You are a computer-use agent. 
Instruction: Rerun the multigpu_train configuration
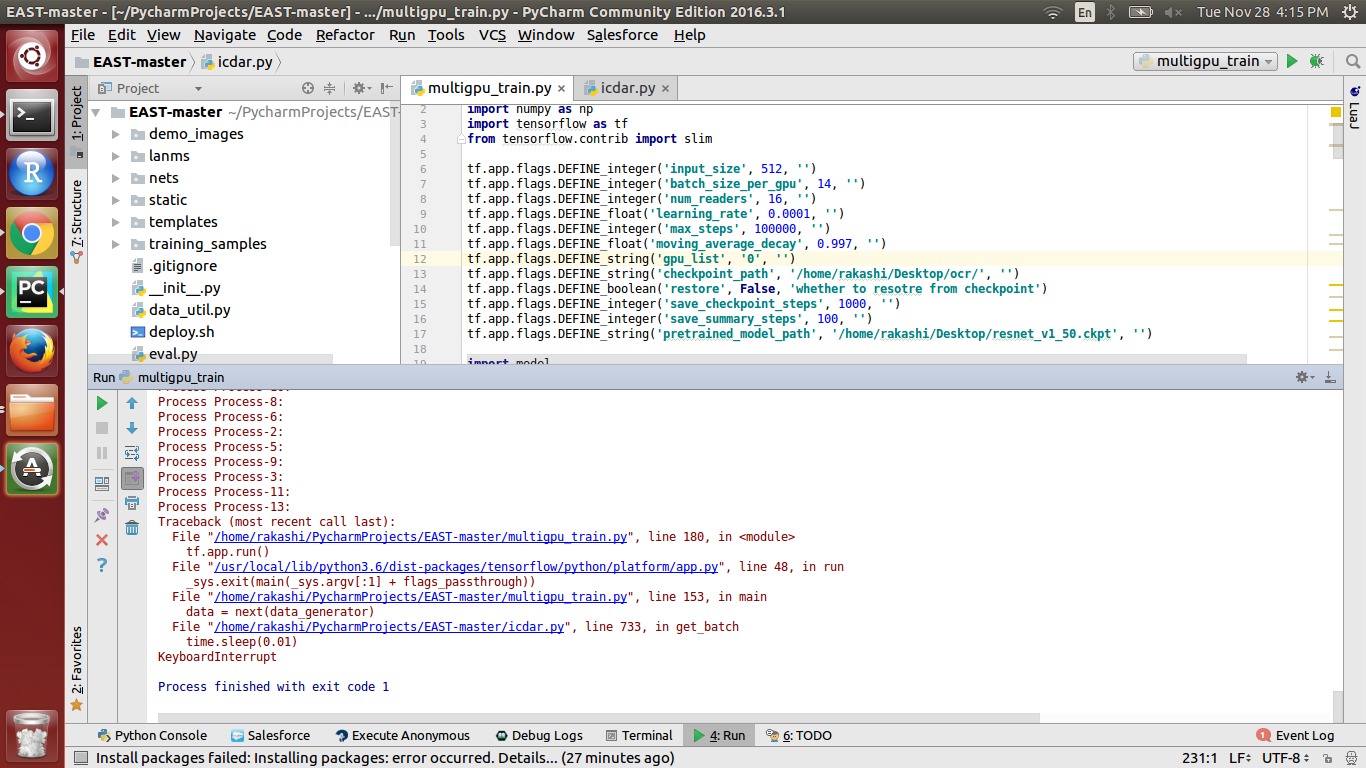pyautogui.click(x=101, y=404)
